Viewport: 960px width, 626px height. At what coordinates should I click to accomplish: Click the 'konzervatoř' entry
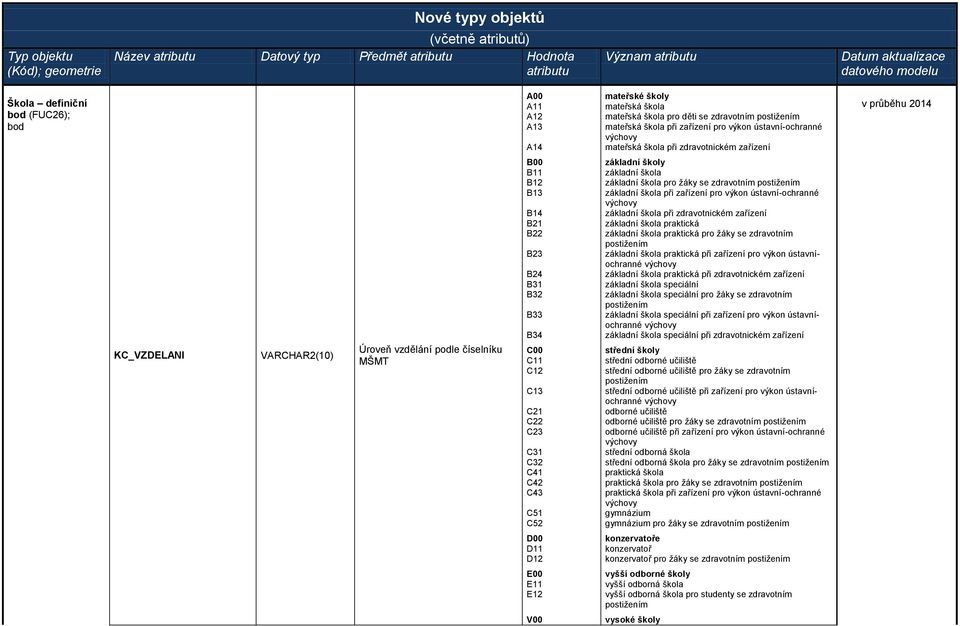(x=628, y=549)
